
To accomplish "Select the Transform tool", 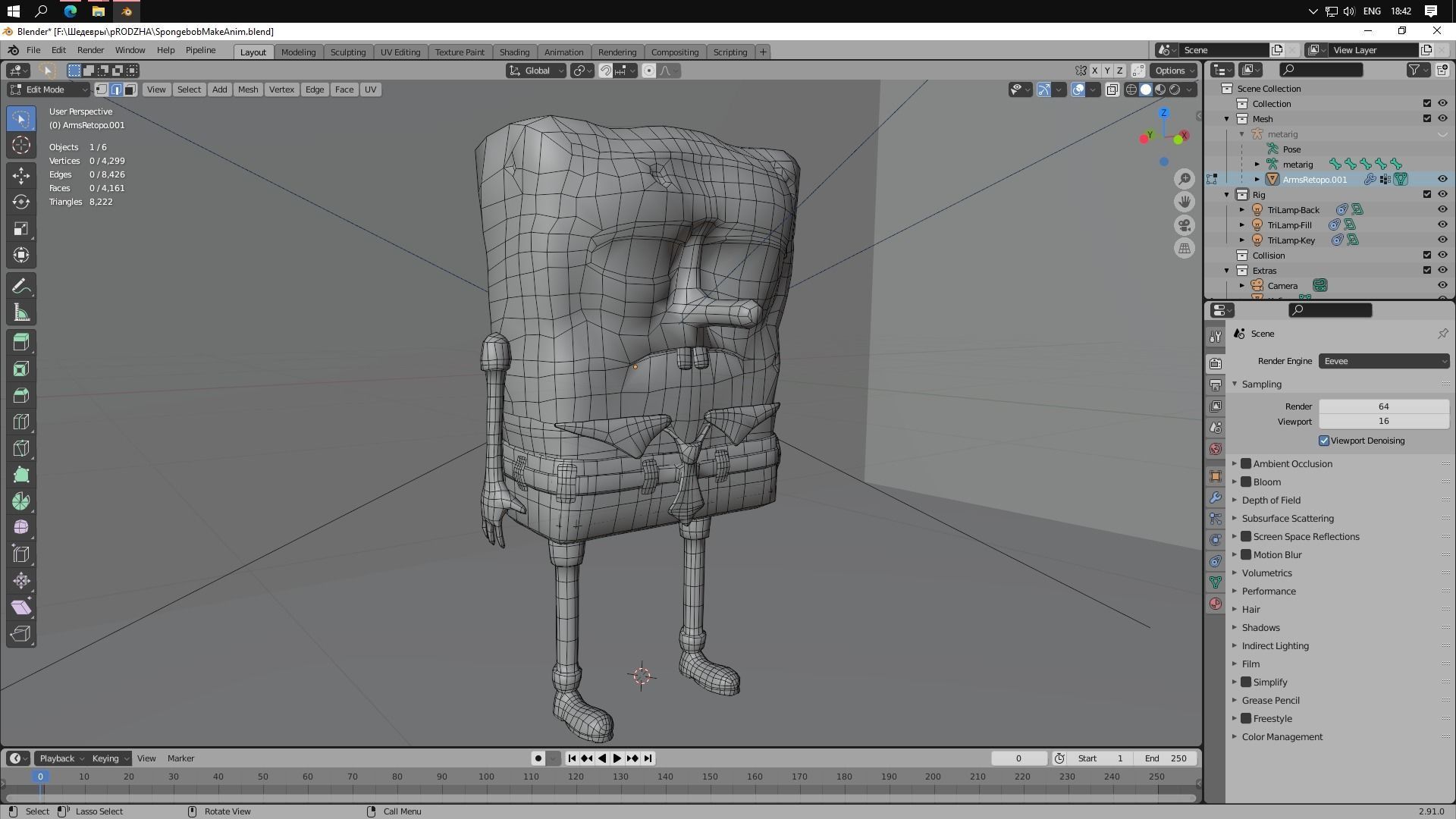I will pyautogui.click(x=21, y=255).
